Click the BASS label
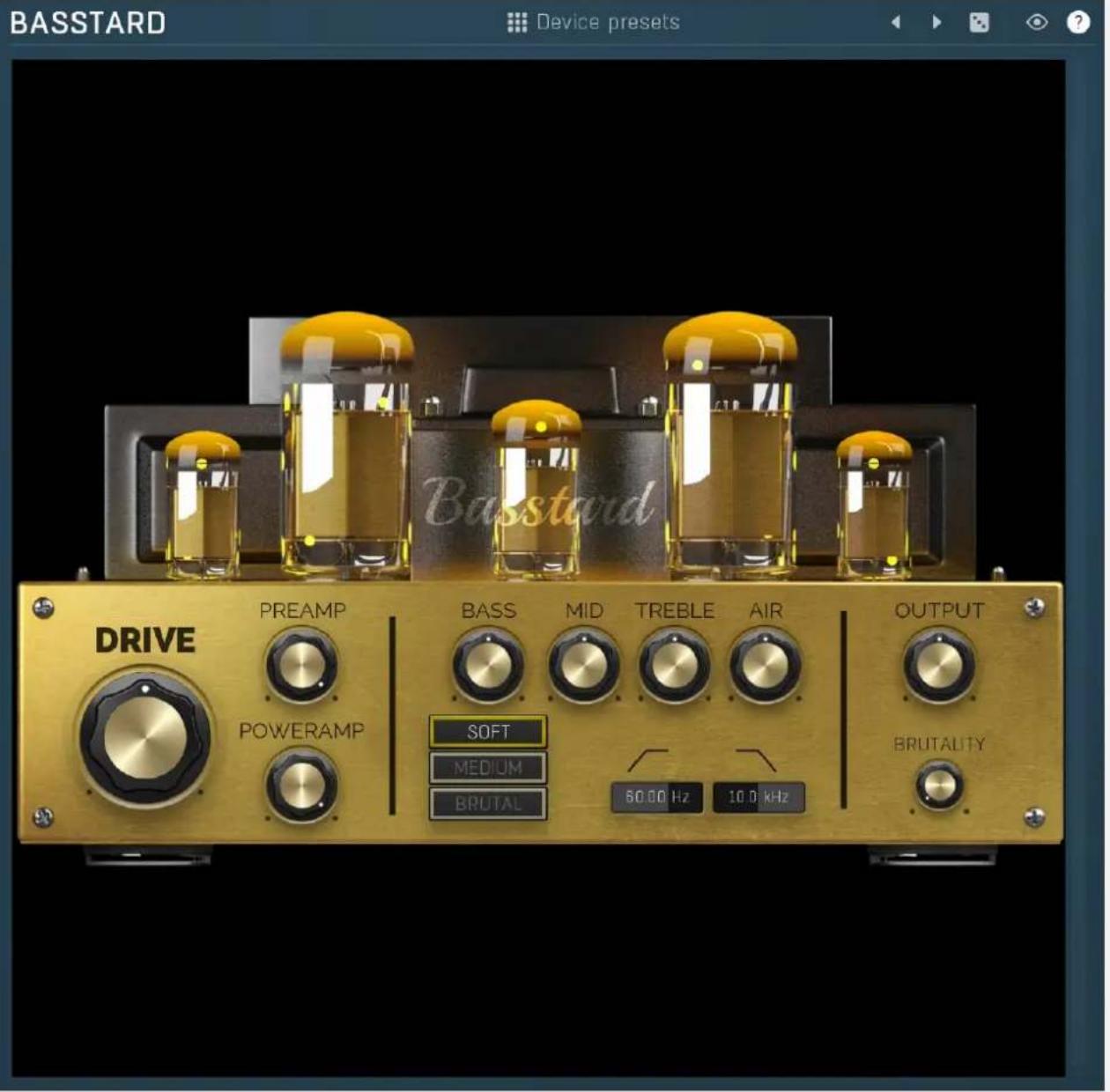 click(489, 610)
